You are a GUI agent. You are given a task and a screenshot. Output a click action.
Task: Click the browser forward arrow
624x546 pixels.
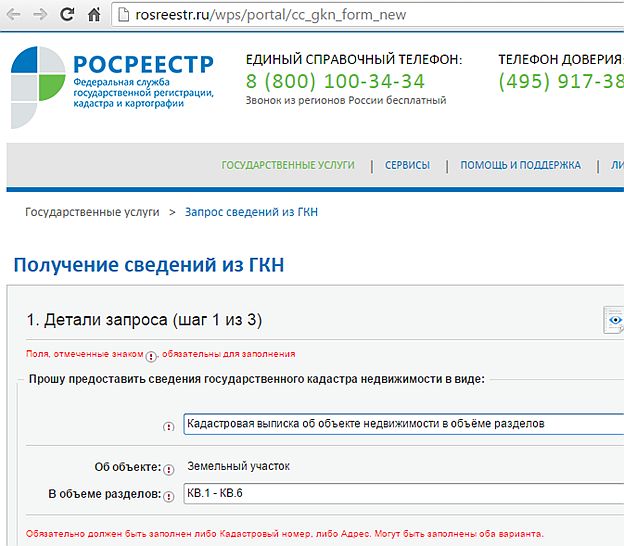click(x=39, y=15)
